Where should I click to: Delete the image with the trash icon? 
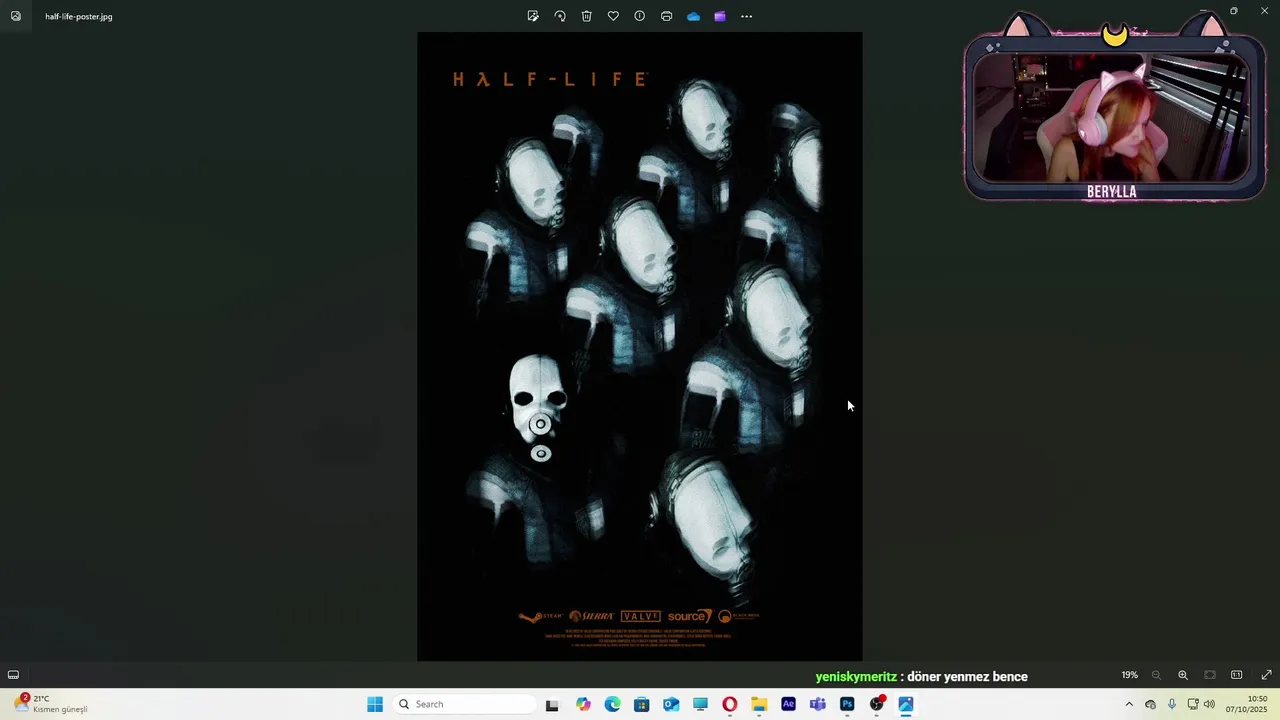click(587, 16)
